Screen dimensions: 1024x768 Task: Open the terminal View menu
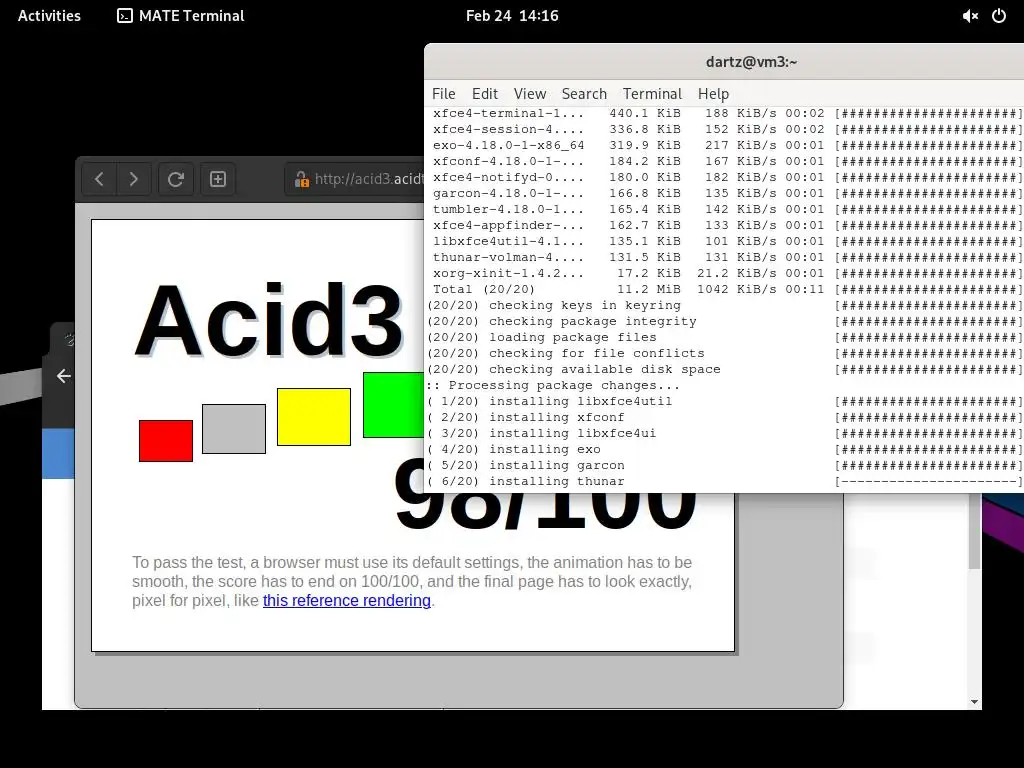point(530,94)
